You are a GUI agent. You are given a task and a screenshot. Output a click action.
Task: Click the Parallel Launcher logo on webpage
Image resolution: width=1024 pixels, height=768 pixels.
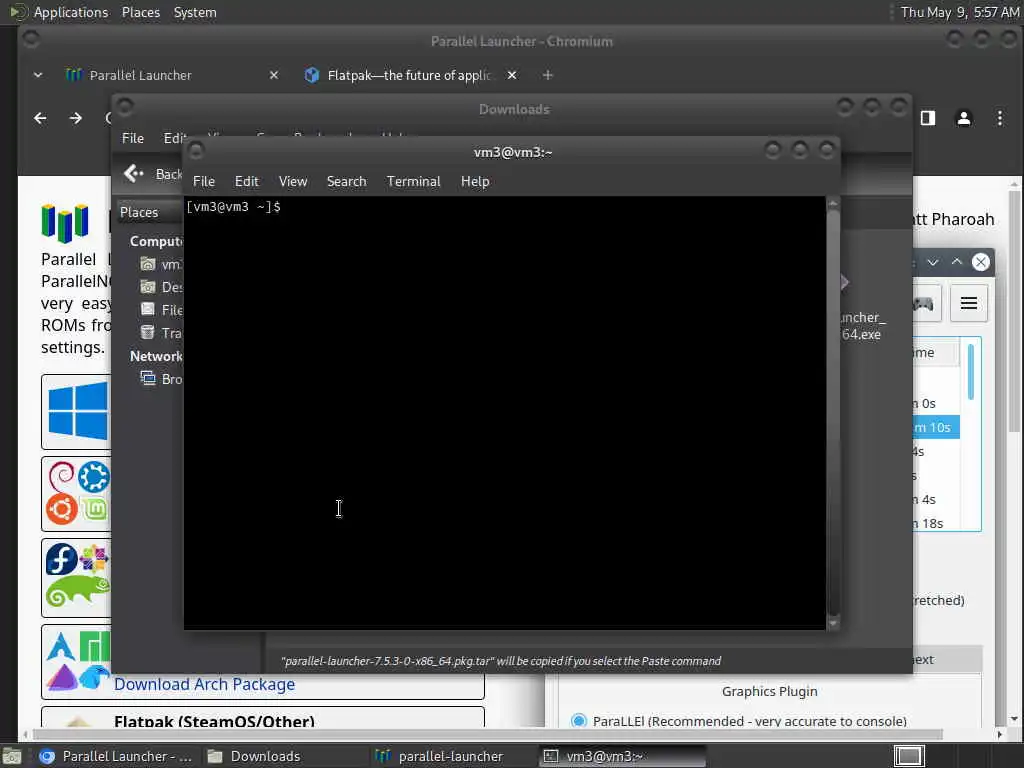click(65, 222)
